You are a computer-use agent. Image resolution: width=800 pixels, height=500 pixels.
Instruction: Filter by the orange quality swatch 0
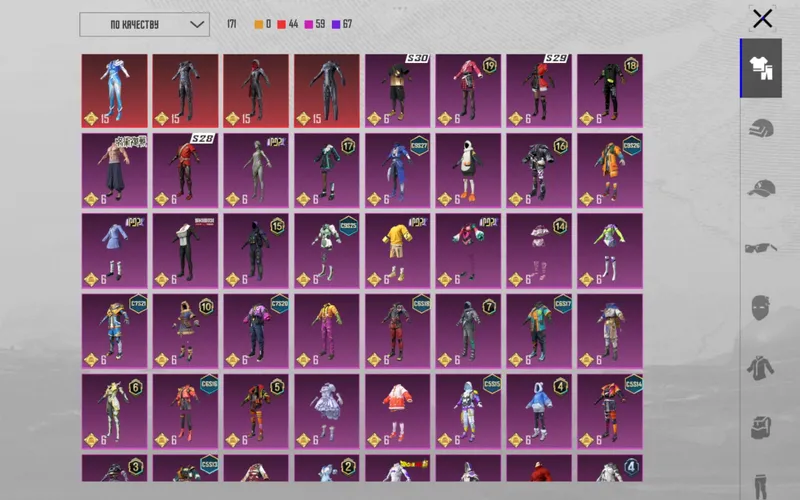262,24
